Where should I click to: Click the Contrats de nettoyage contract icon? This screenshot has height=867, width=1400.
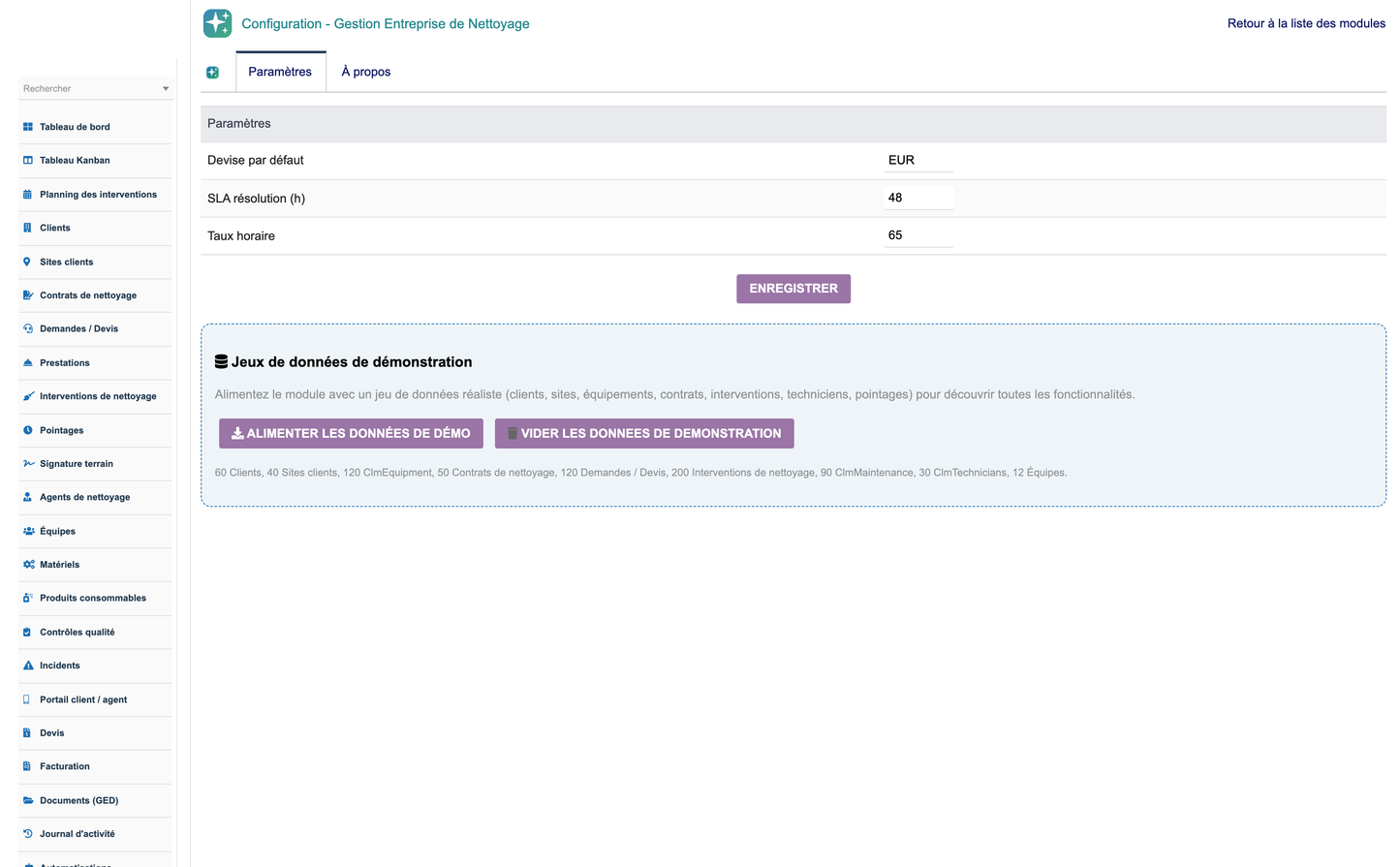pyautogui.click(x=28, y=295)
